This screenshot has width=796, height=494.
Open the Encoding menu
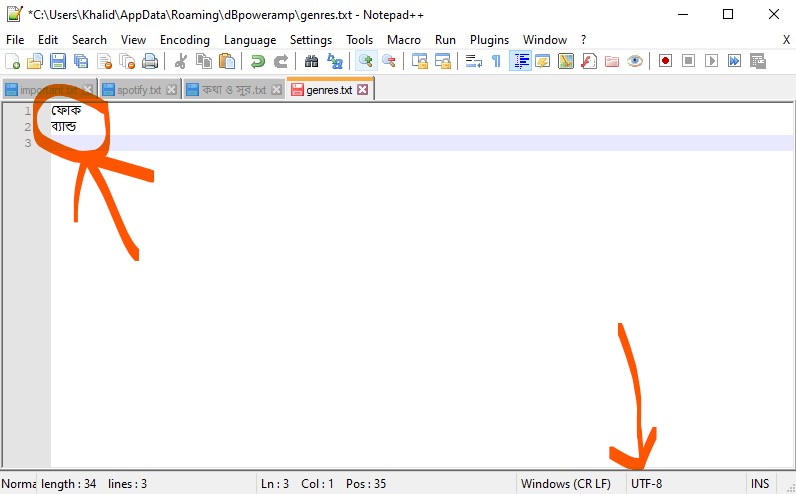click(x=185, y=40)
